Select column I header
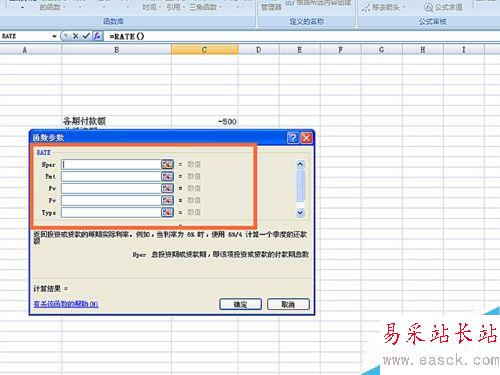 [x=464, y=50]
